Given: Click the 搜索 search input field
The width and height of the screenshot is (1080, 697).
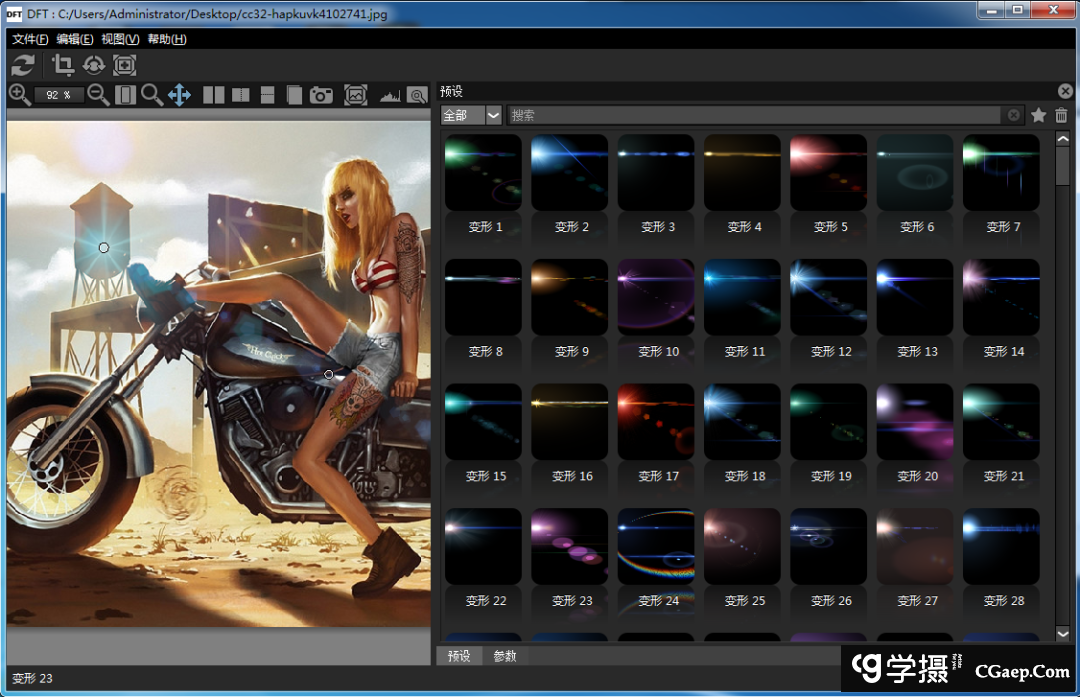Looking at the screenshot, I should (750, 116).
